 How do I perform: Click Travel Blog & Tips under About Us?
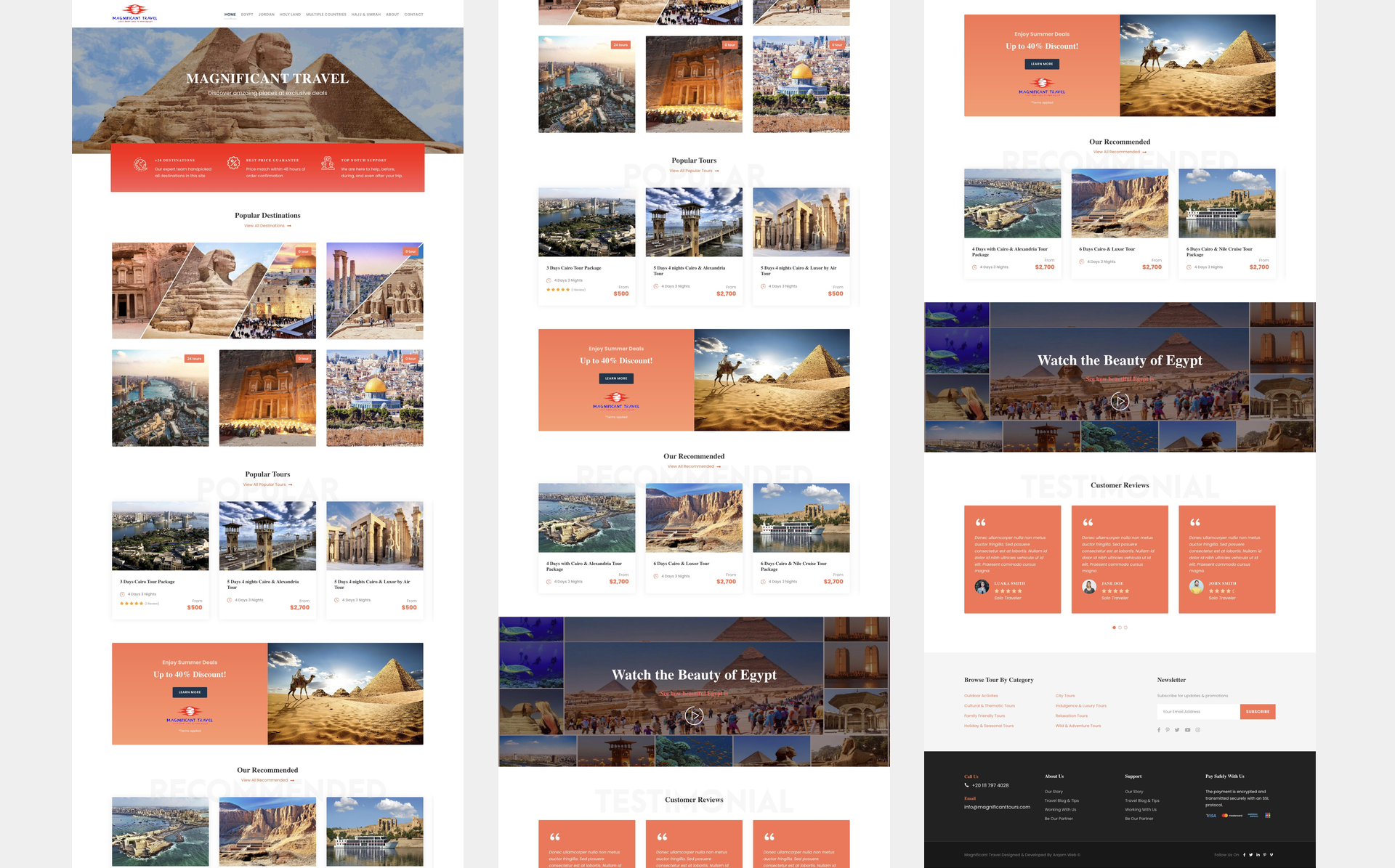(1062, 800)
